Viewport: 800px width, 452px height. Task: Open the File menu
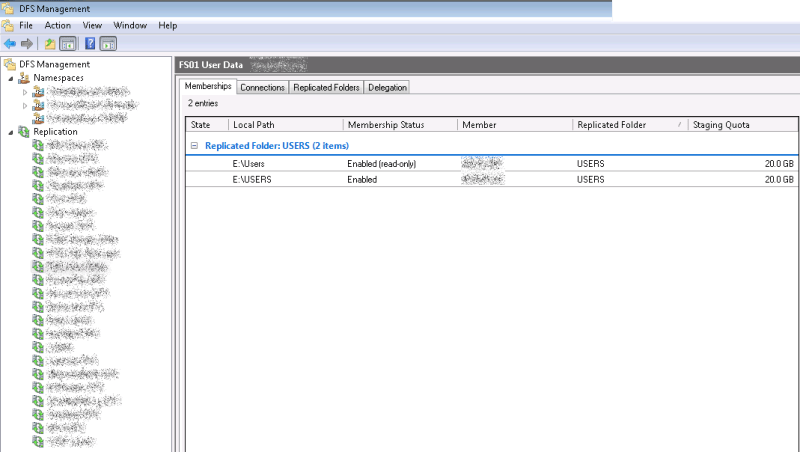pyautogui.click(x=26, y=26)
